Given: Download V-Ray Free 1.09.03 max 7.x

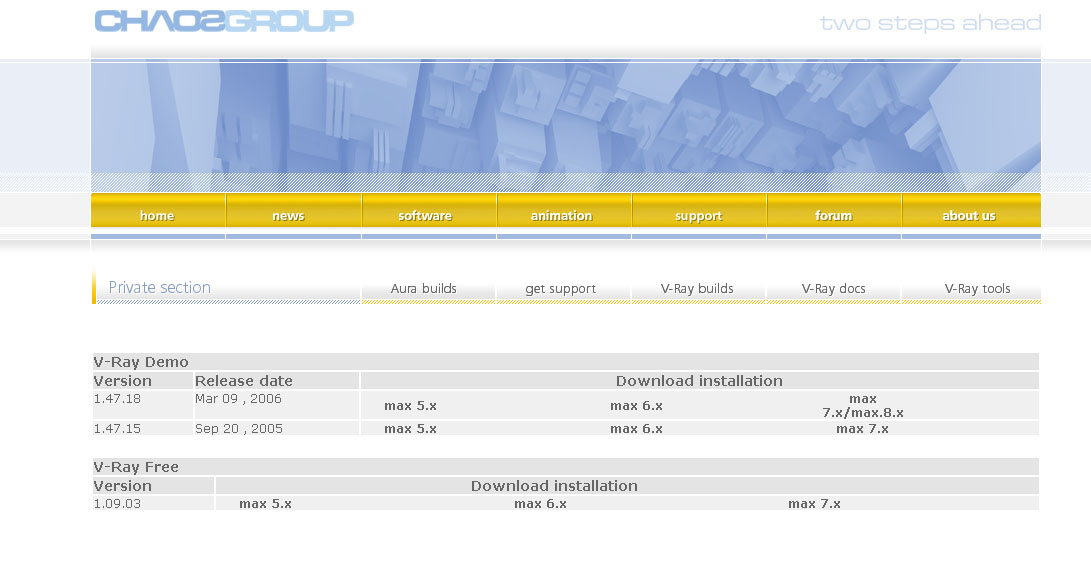Looking at the screenshot, I should pyautogui.click(x=815, y=504).
